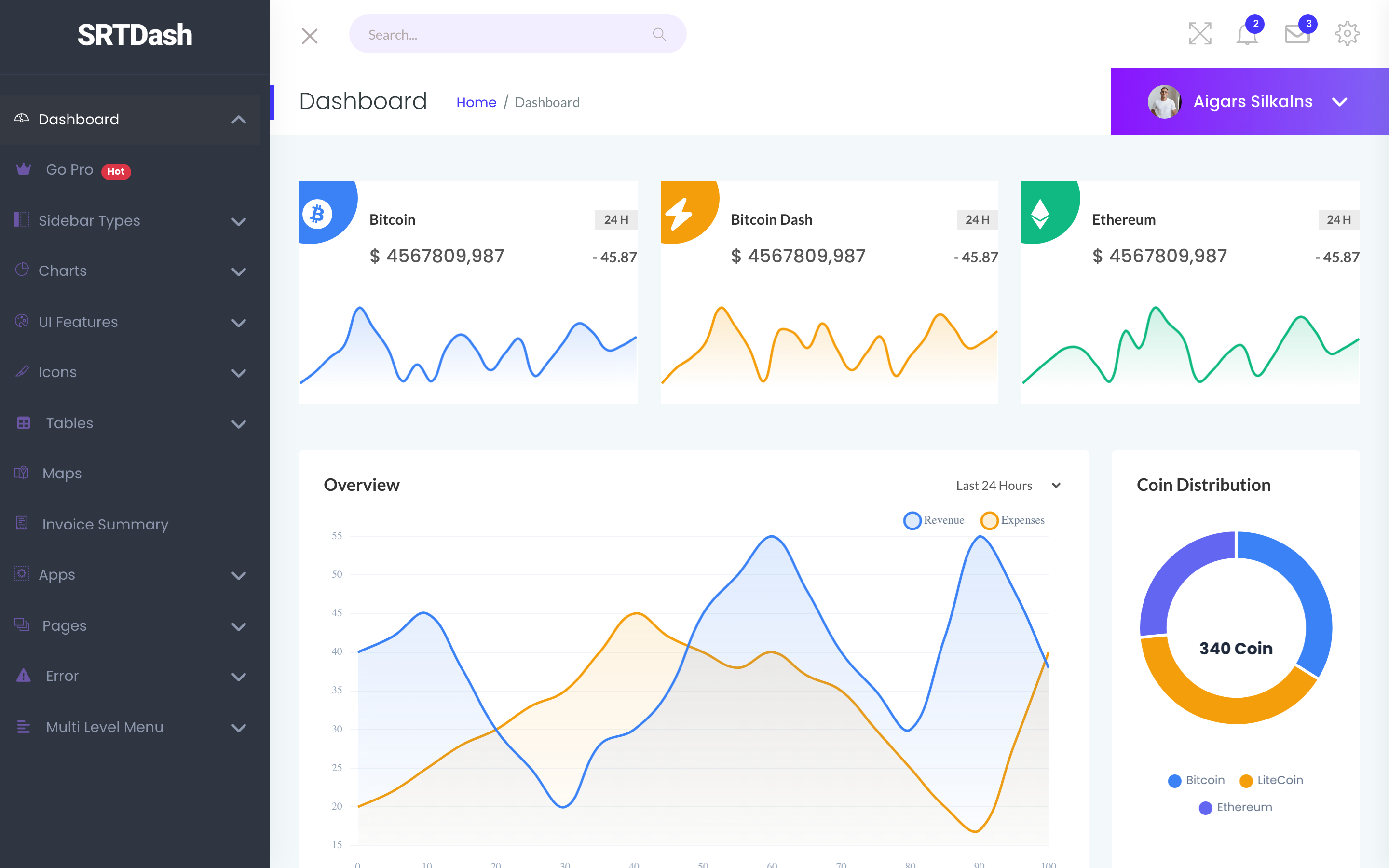The width and height of the screenshot is (1389, 868).
Task: Collapse the Dashboard menu chevron
Action: [239, 120]
